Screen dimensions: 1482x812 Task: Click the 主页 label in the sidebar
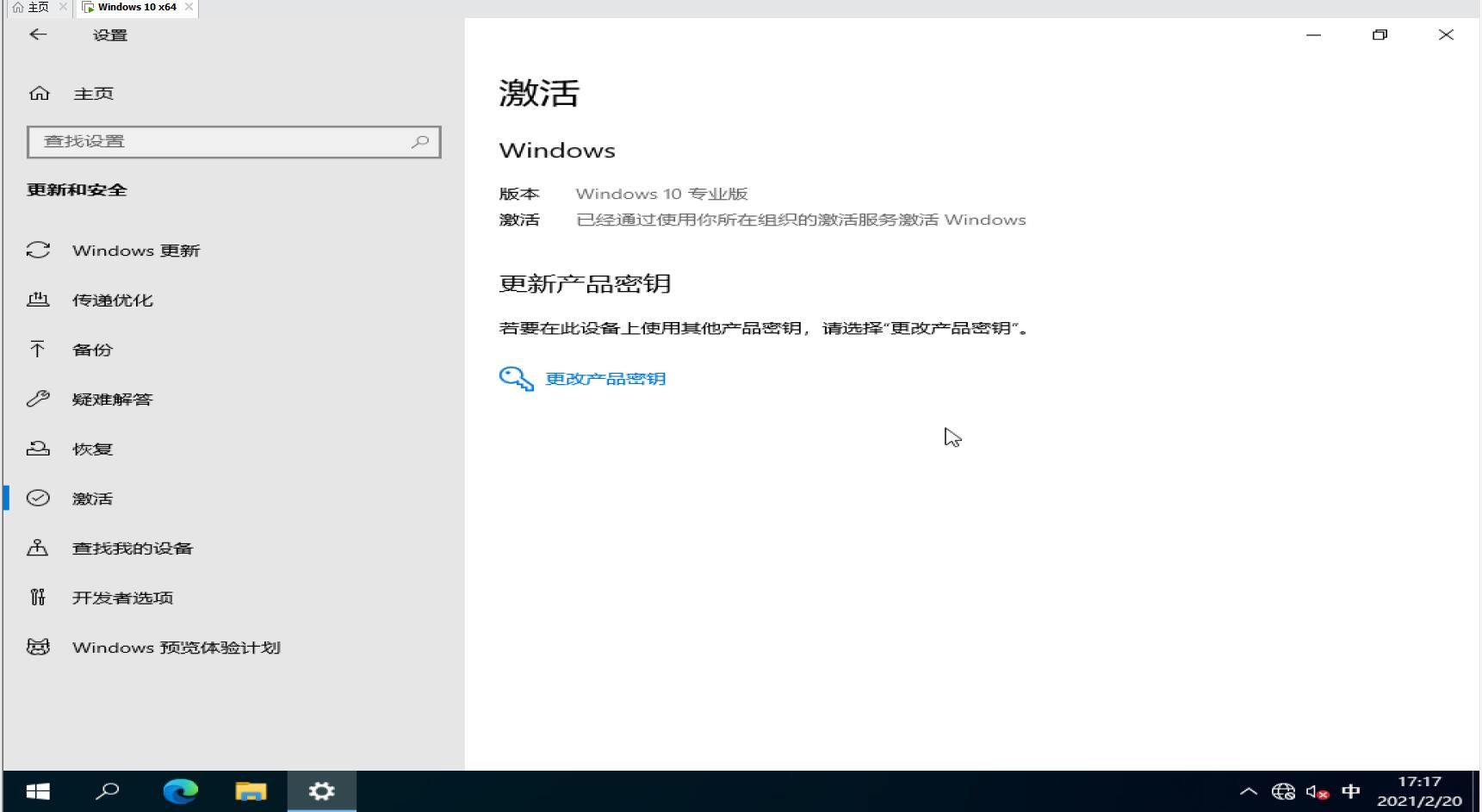click(93, 94)
